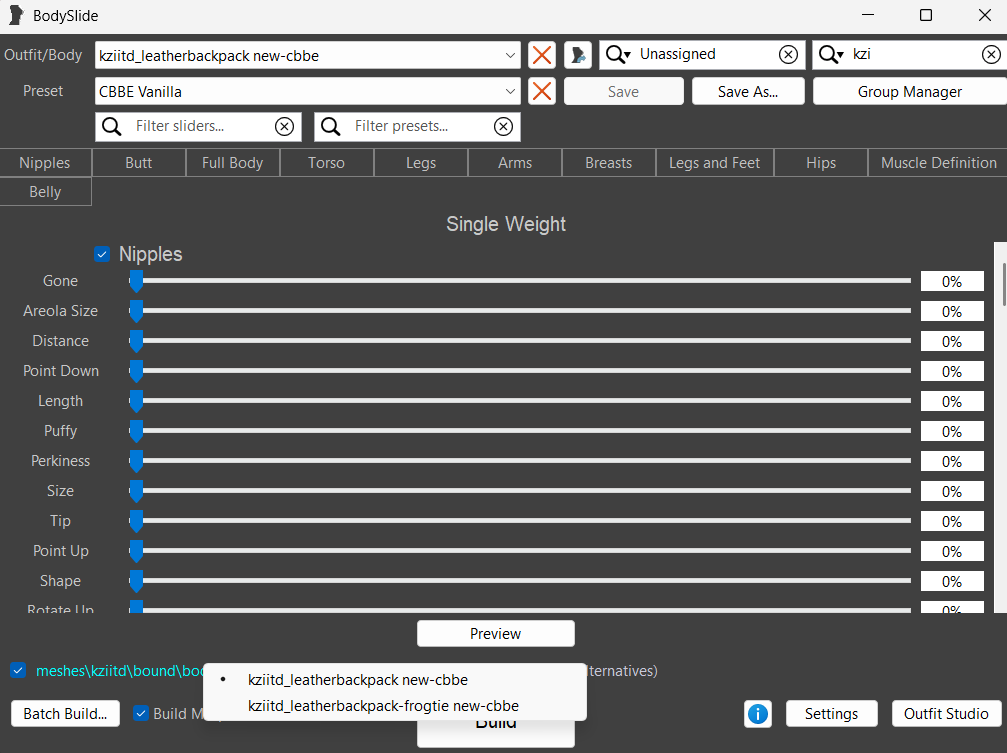
Task: Click the BodySlide app icon in title bar
Action: point(16,15)
